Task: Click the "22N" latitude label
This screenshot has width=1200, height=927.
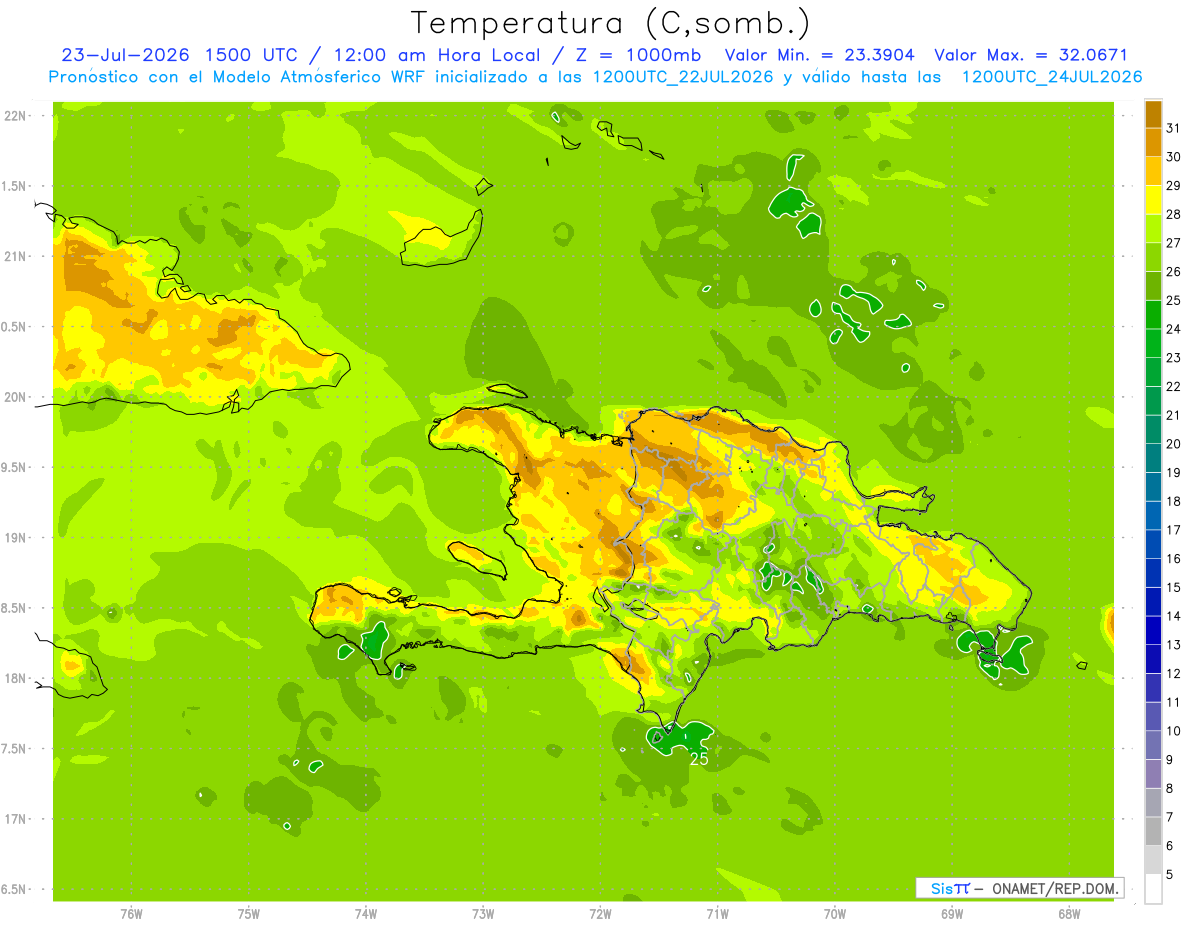Action: (15, 116)
